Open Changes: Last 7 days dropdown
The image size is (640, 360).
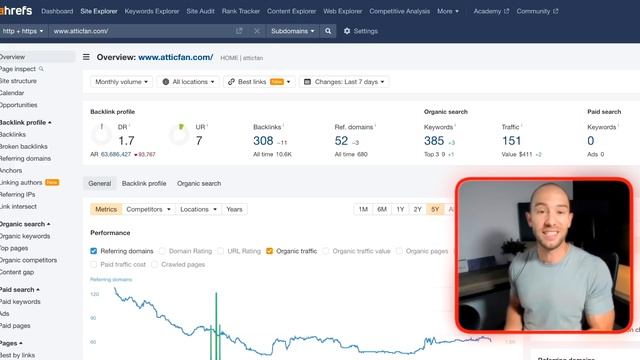[x=344, y=82]
